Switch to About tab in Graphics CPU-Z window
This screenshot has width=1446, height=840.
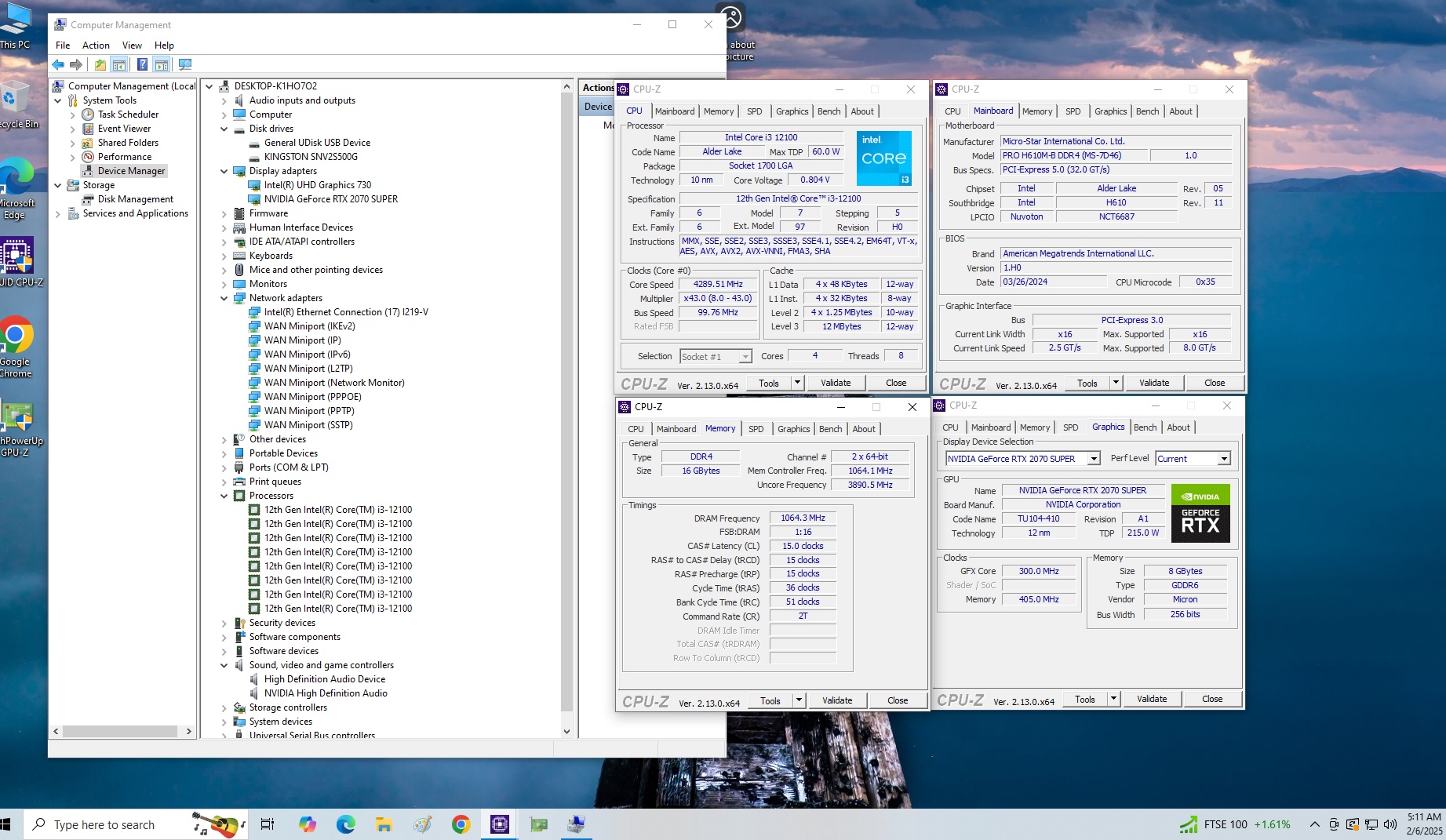1178,427
